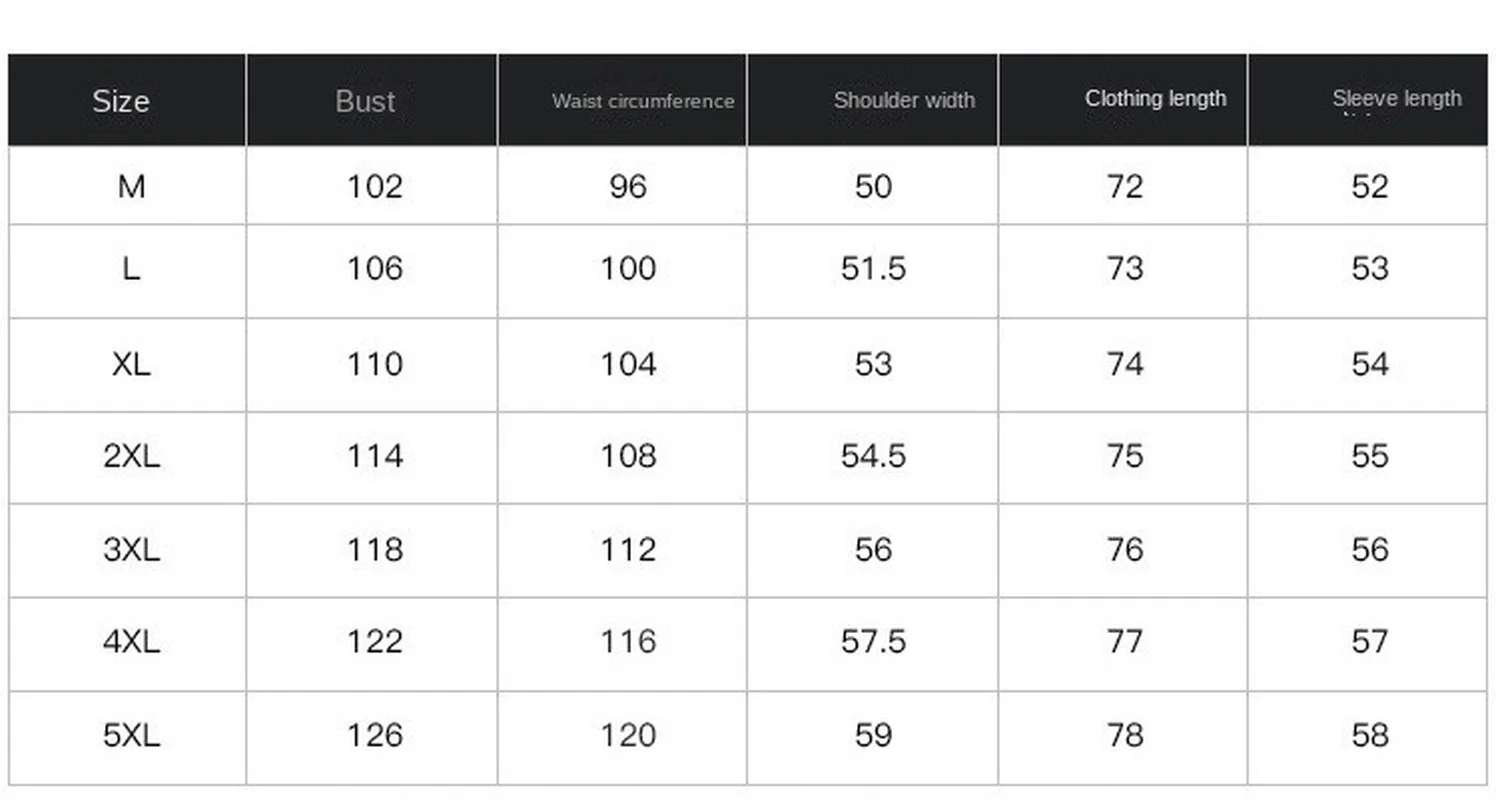1496x800 pixels.
Task: Click sleeve length 55 in 2XL row
Action: (1370, 456)
